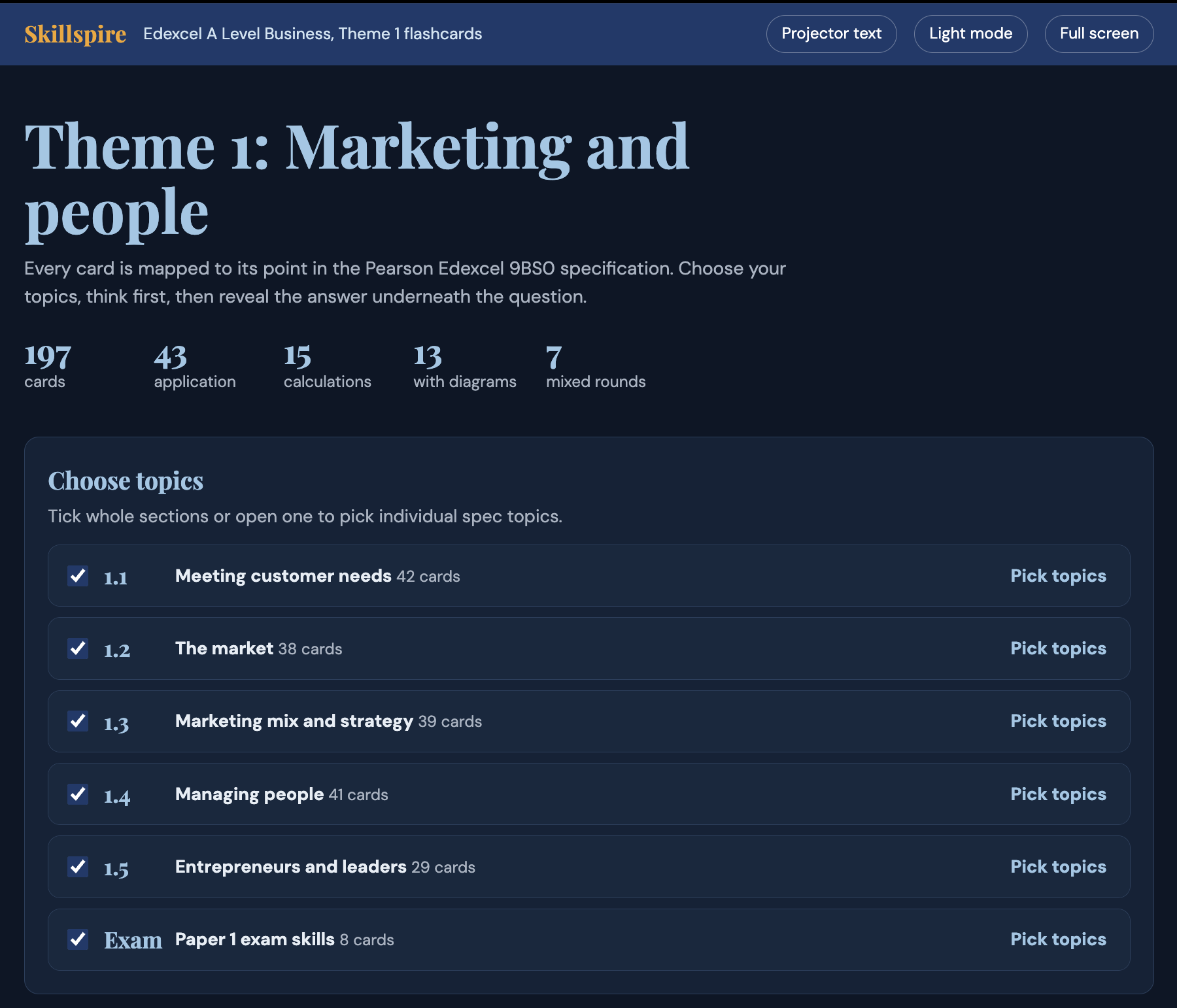
Task: Click the 'Exam' section label
Action: point(133,941)
